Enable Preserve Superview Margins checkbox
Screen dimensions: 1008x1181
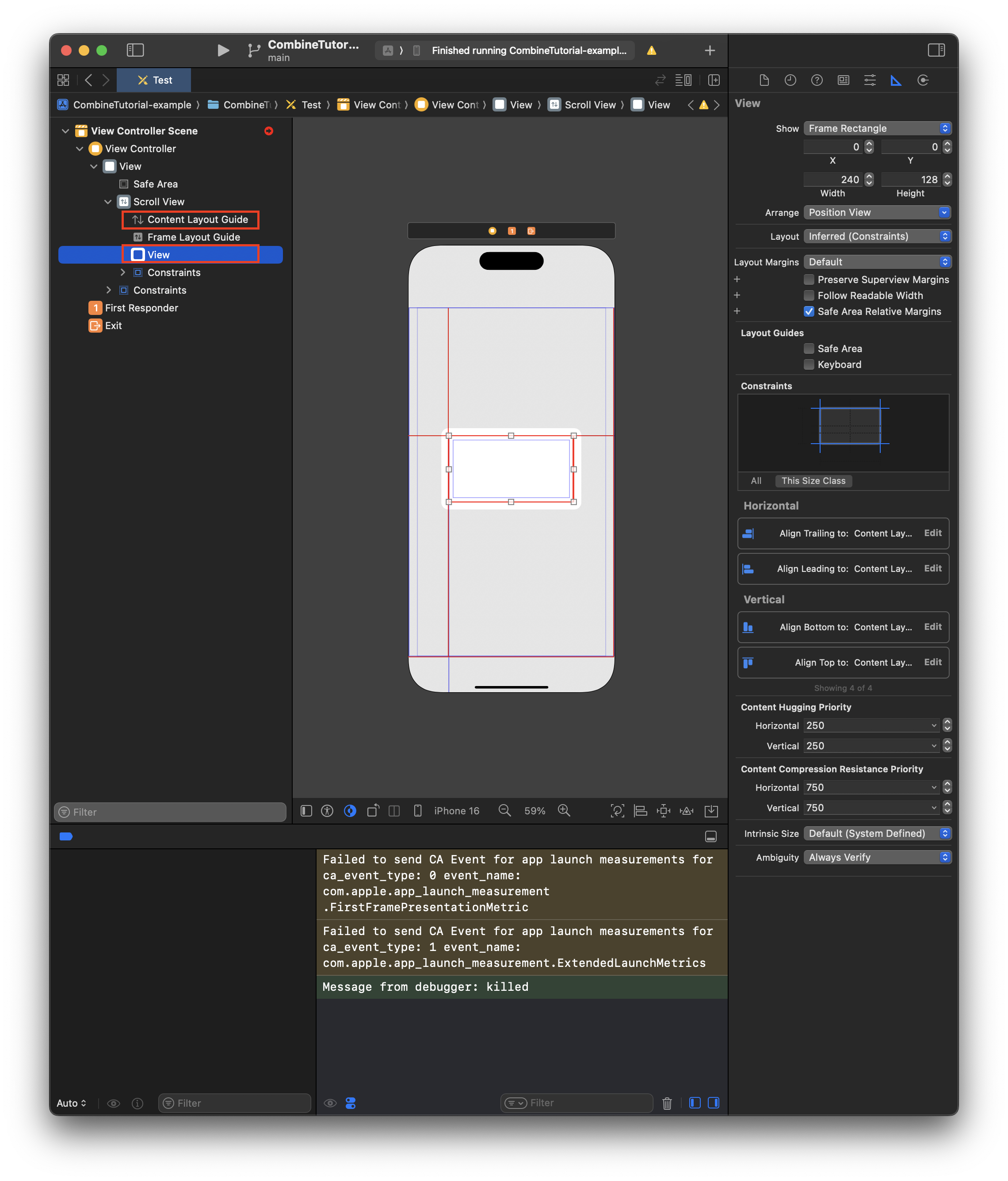tap(809, 279)
